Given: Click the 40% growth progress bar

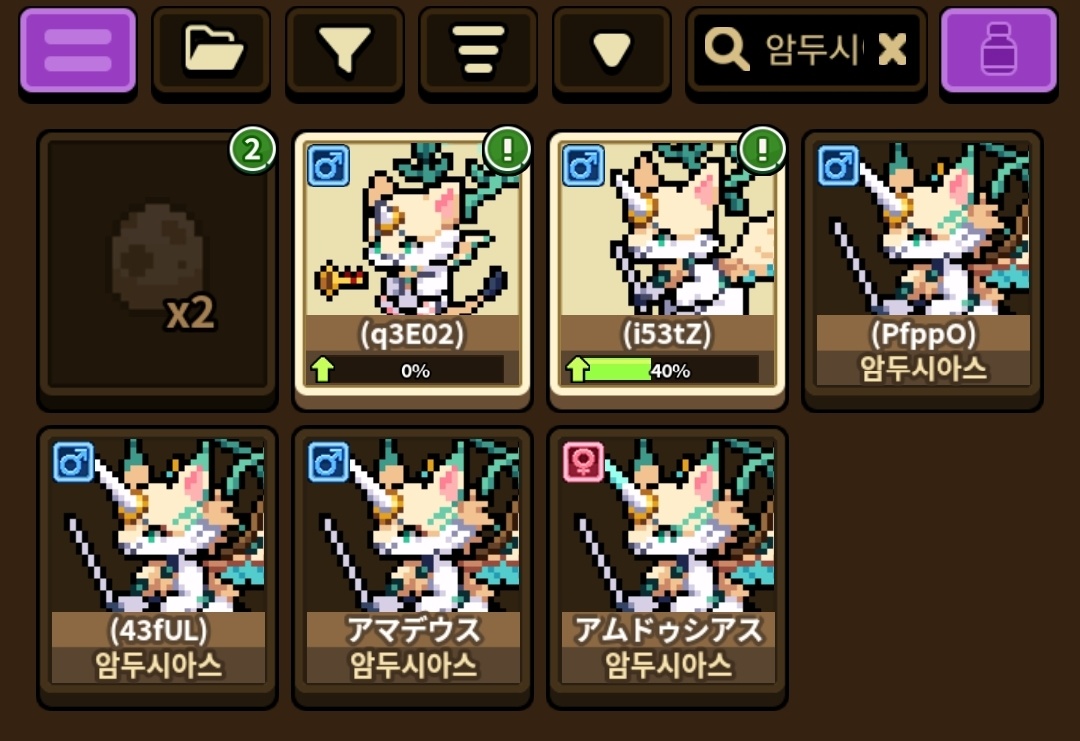Looking at the screenshot, I should point(662,370).
